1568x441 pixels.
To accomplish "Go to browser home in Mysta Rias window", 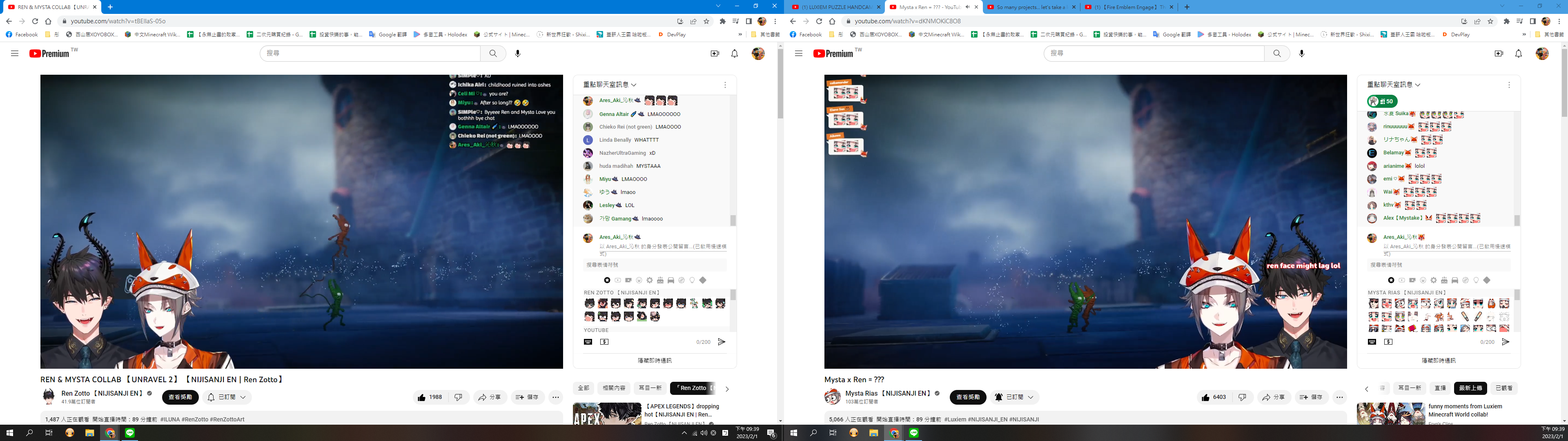I will [832, 21].
